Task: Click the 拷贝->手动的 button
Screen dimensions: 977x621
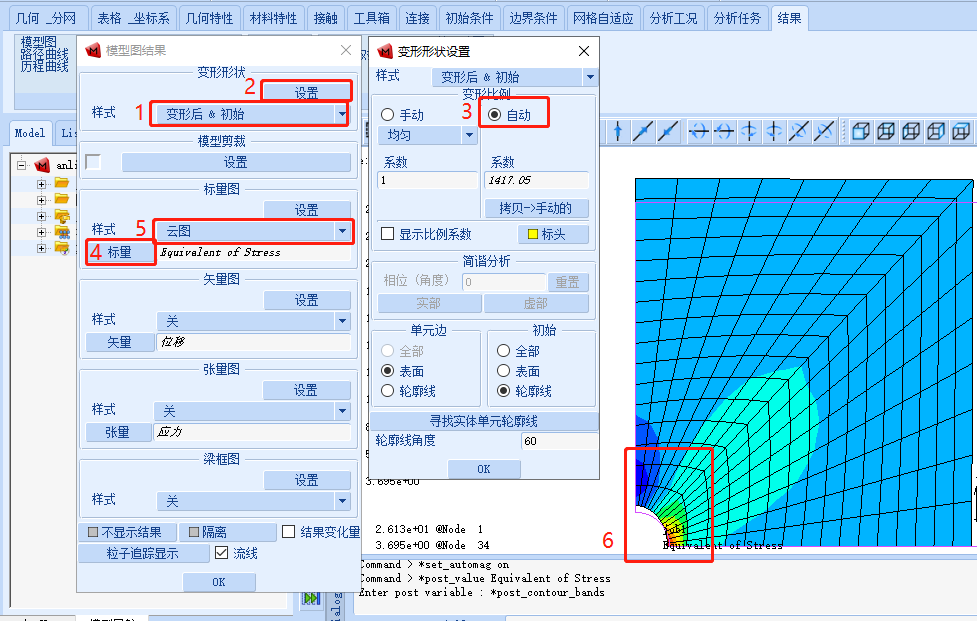Action: tap(536, 208)
